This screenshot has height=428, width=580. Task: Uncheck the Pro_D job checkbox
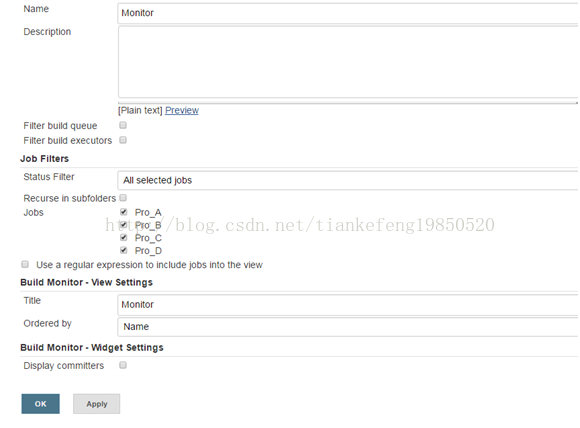(x=124, y=250)
